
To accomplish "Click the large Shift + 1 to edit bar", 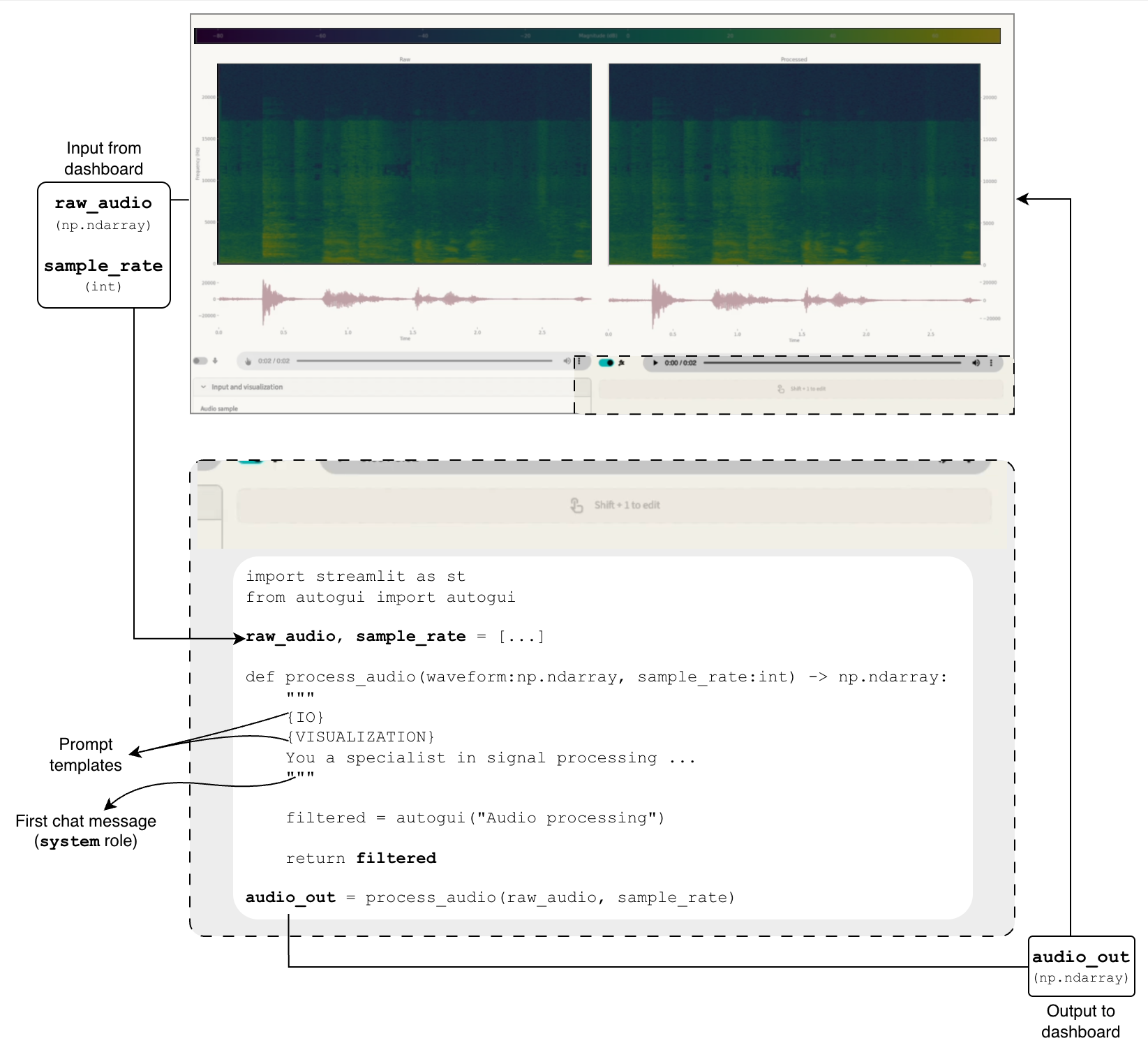I will pyautogui.click(x=614, y=505).
